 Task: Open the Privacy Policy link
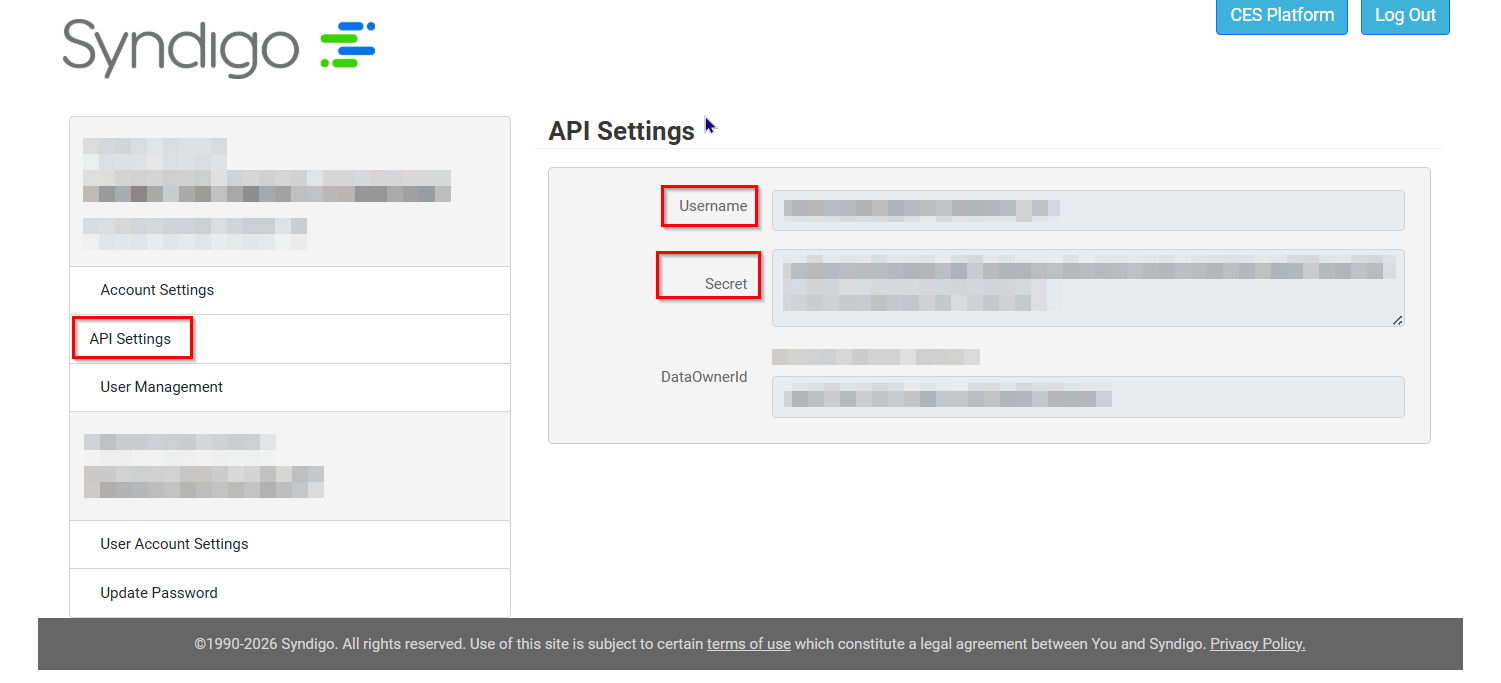[x=1257, y=644]
